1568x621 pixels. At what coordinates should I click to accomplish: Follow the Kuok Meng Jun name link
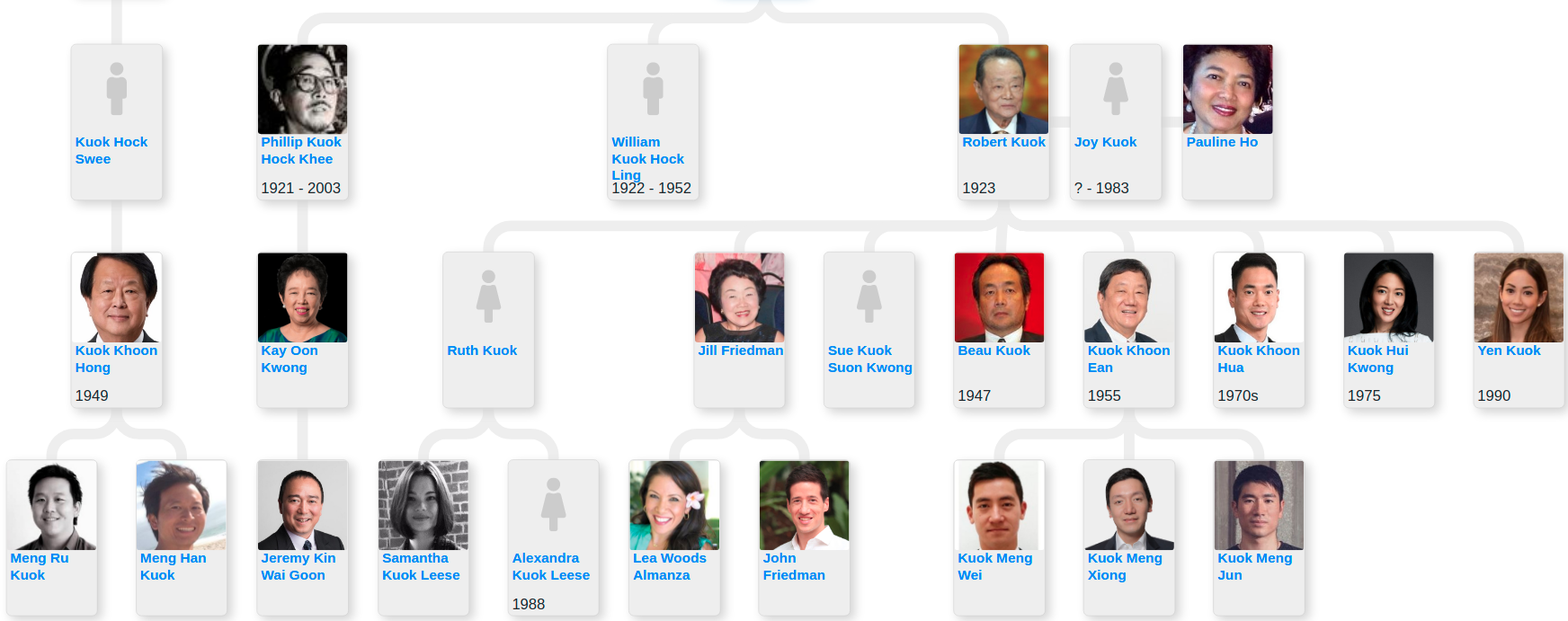click(x=1255, y=566)
